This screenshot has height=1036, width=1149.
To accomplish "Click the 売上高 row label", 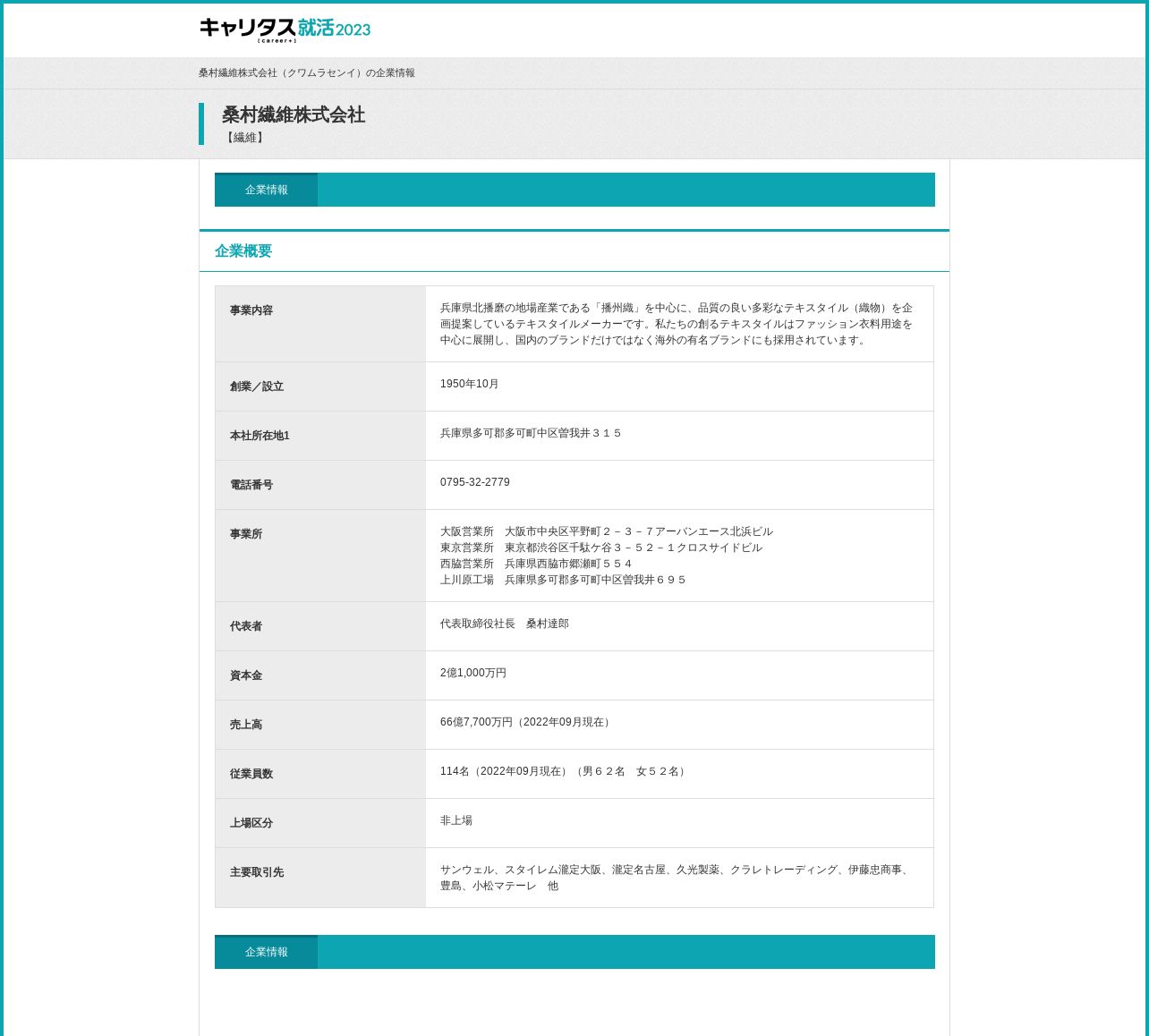I will coord(246,725).
